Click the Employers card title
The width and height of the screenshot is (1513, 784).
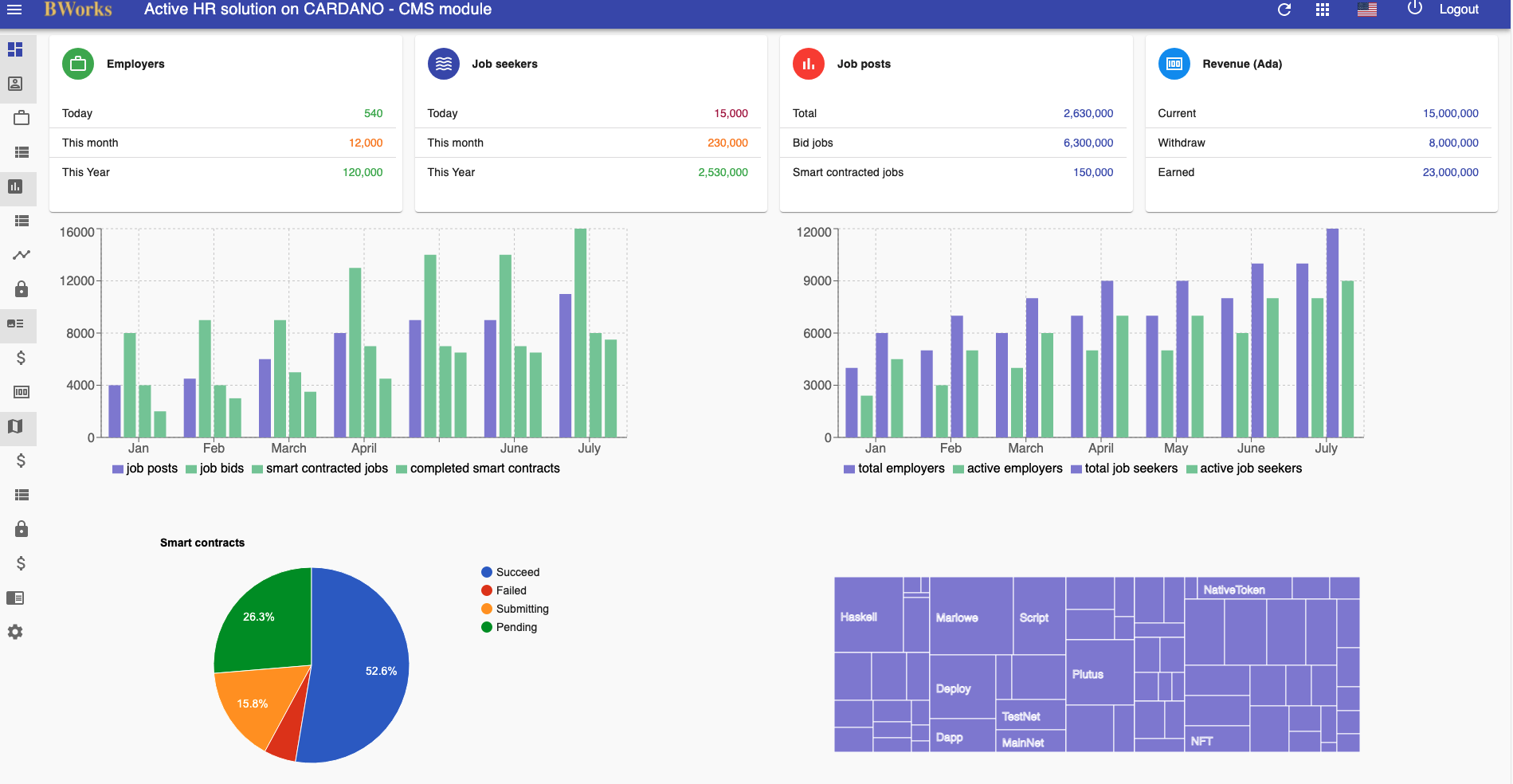point(135,64)
